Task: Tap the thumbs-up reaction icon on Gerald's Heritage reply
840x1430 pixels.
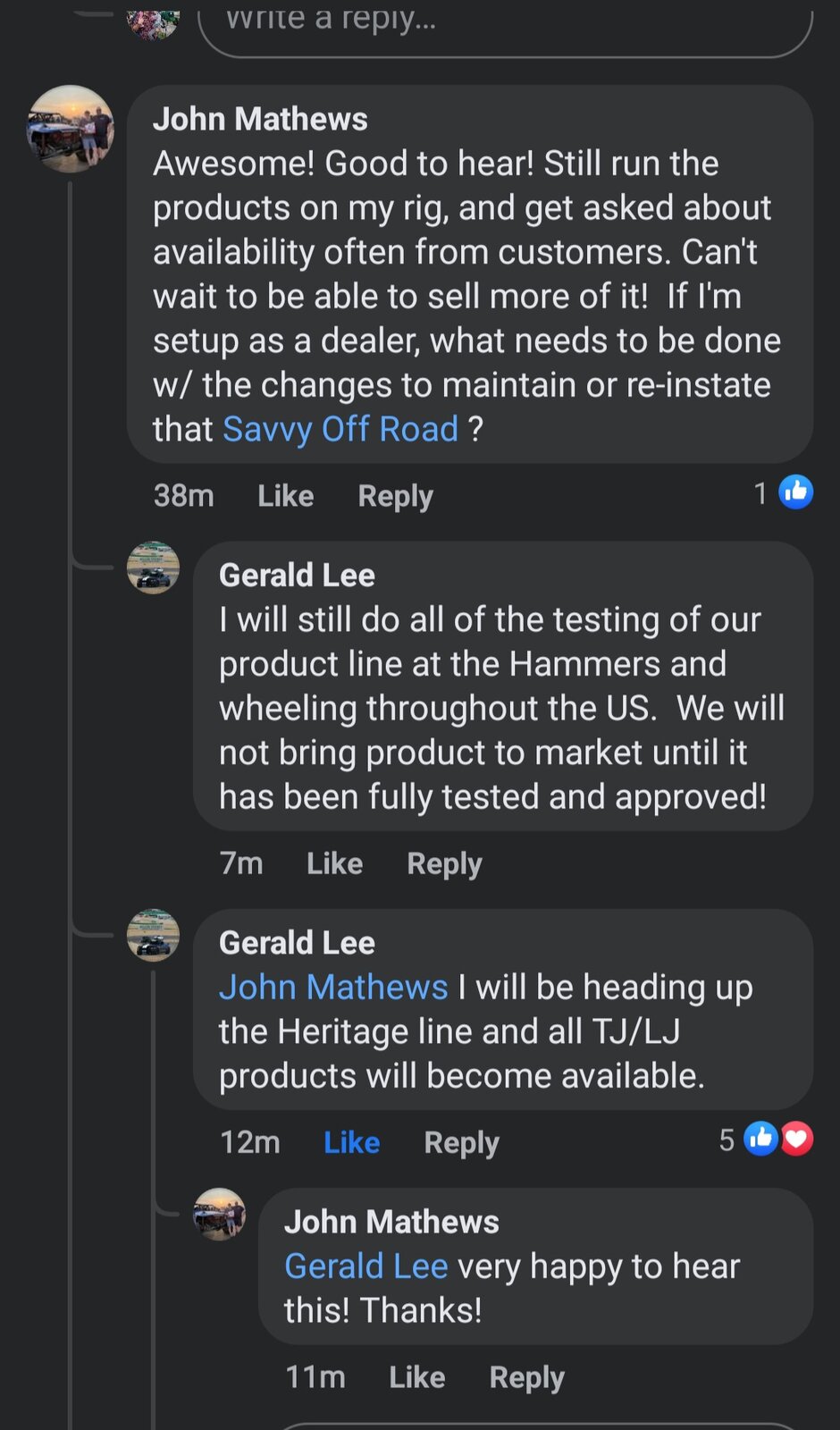Action: 761,1139
